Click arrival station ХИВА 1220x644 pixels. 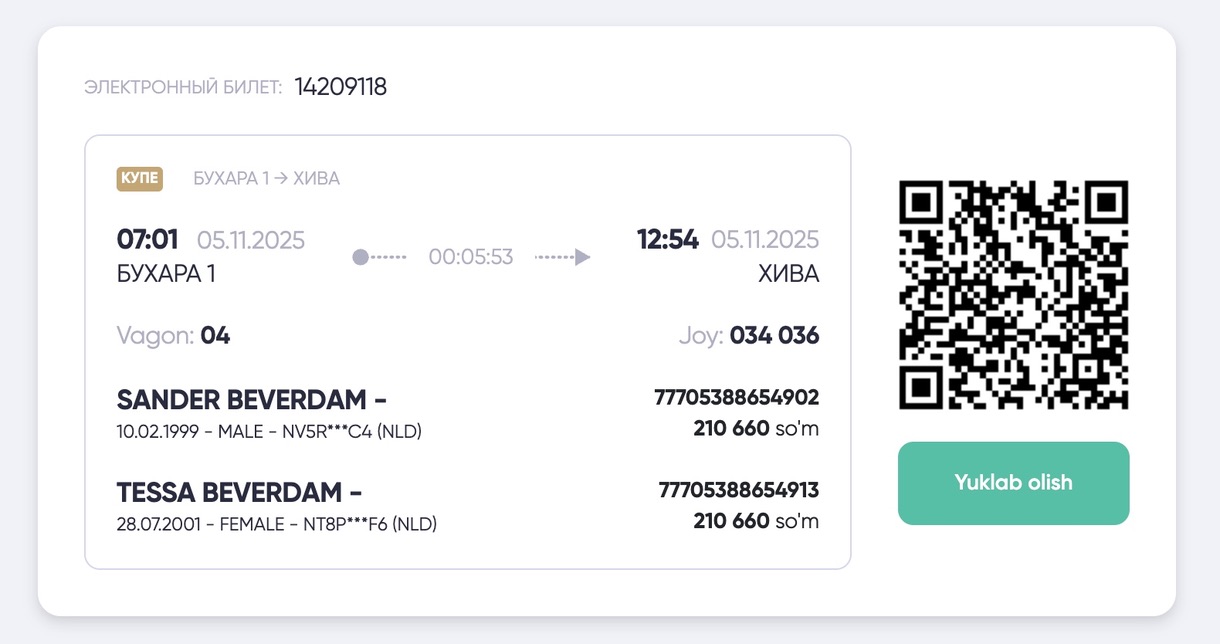(x=788, y=273)
